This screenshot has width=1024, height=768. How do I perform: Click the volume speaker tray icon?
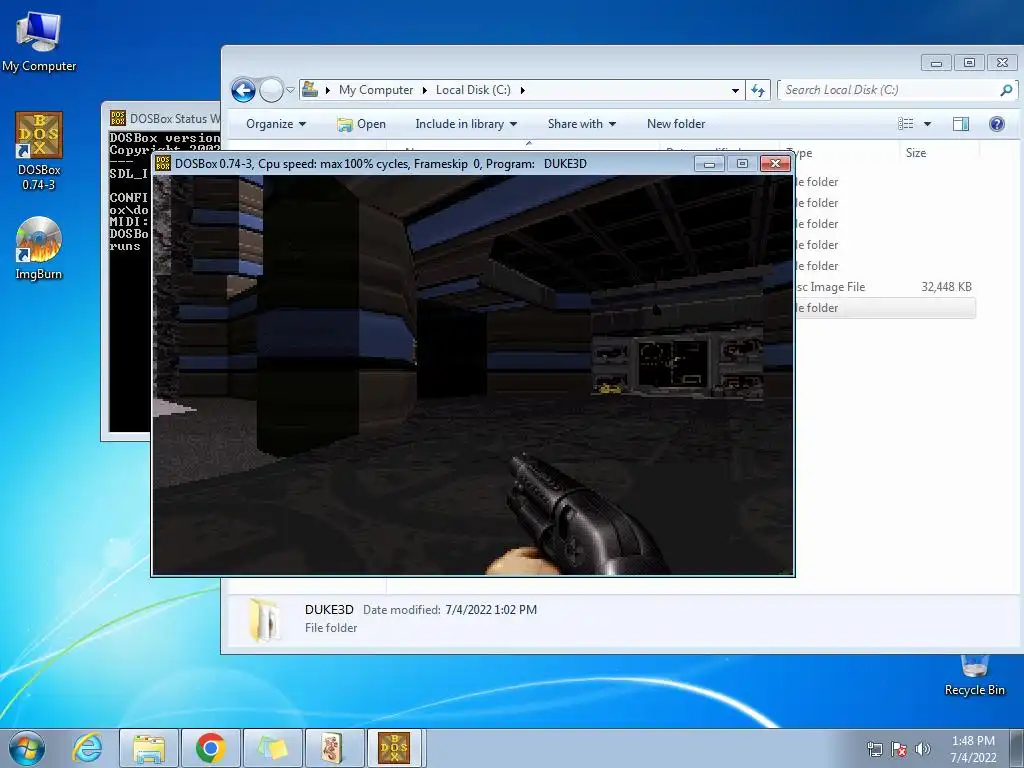[x=923, y=749]
